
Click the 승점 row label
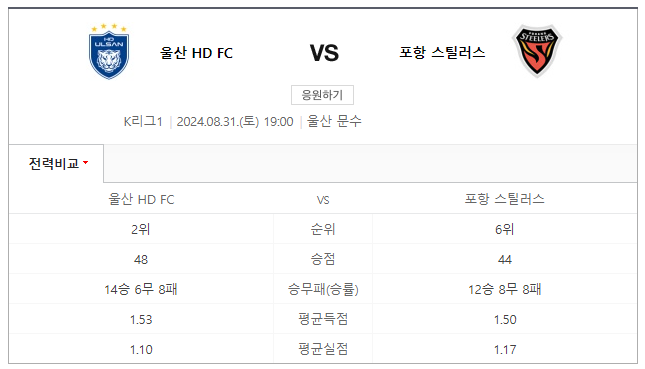[x=323, y=259]
